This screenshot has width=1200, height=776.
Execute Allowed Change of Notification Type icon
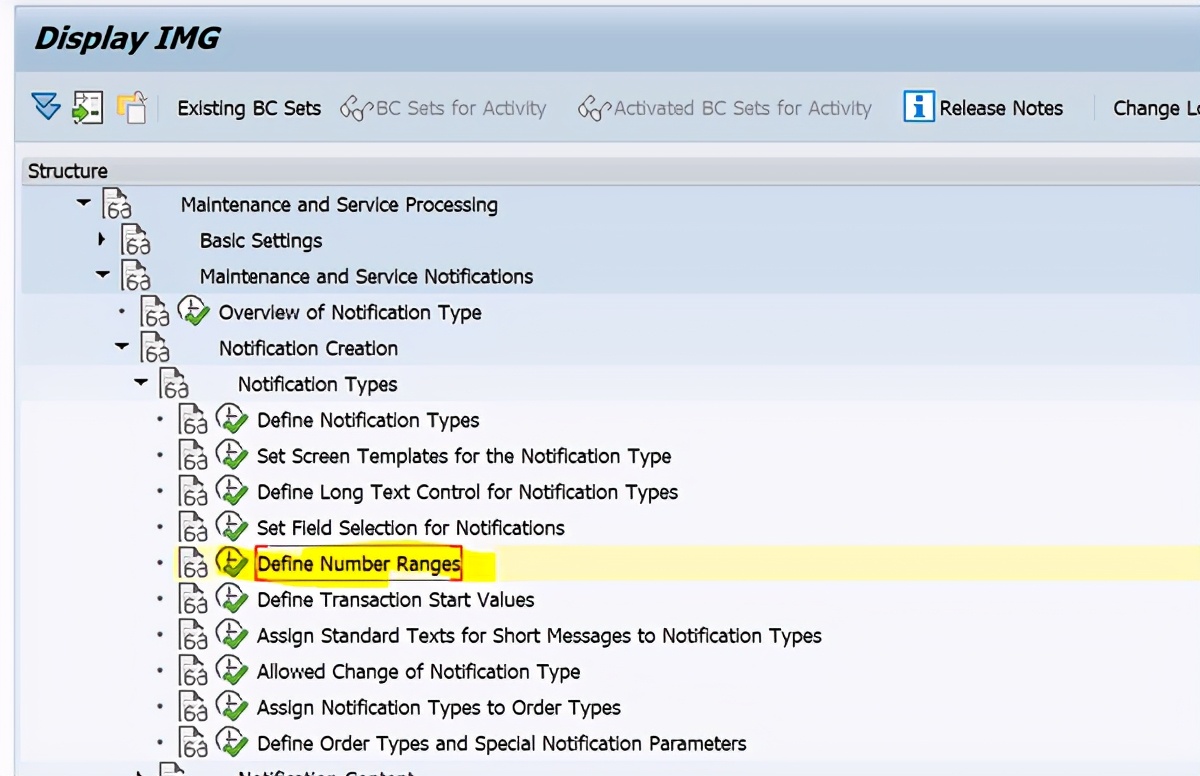pyautogui.click(x=231, y=671)
